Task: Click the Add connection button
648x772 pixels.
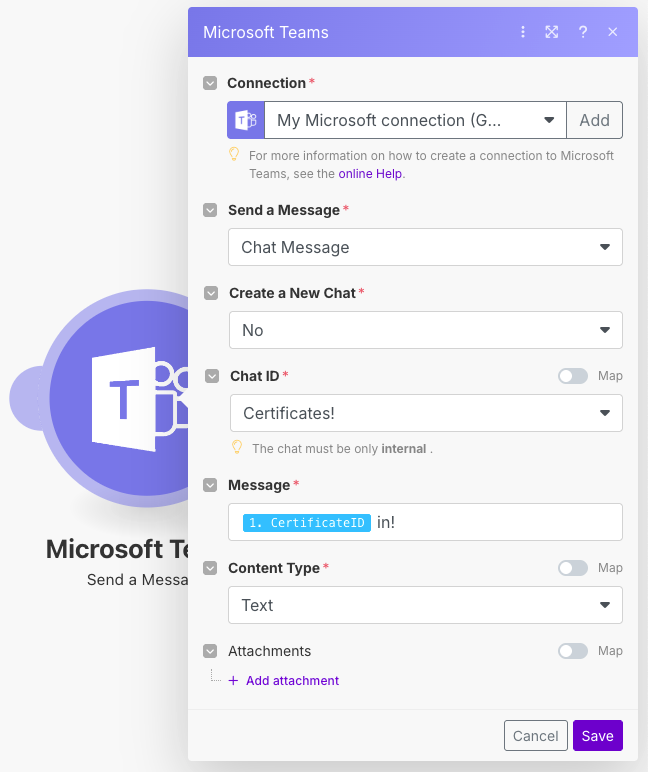Action: (x=594, y=120)
